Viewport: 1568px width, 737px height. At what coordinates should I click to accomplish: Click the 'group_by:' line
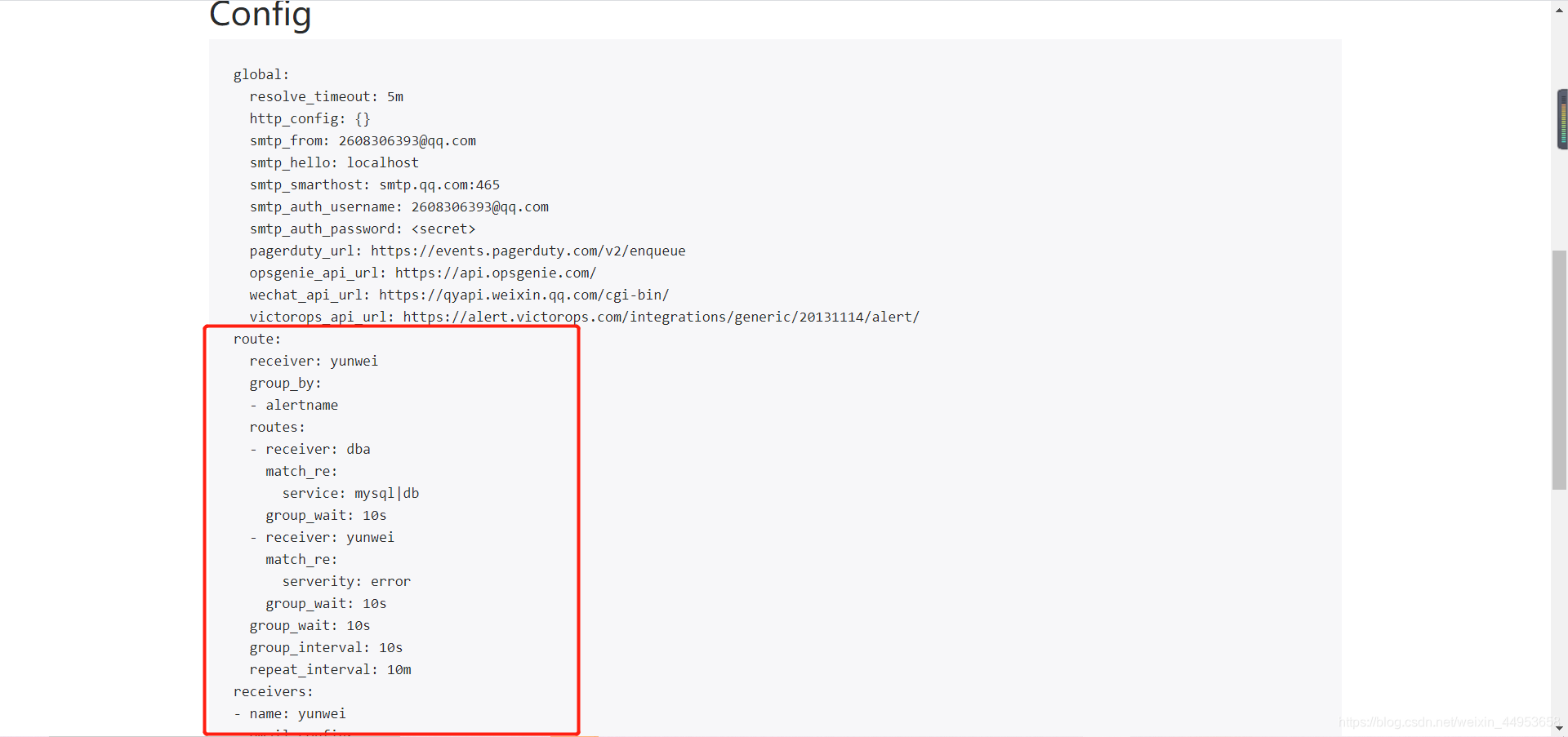click(x=286, y=383)
